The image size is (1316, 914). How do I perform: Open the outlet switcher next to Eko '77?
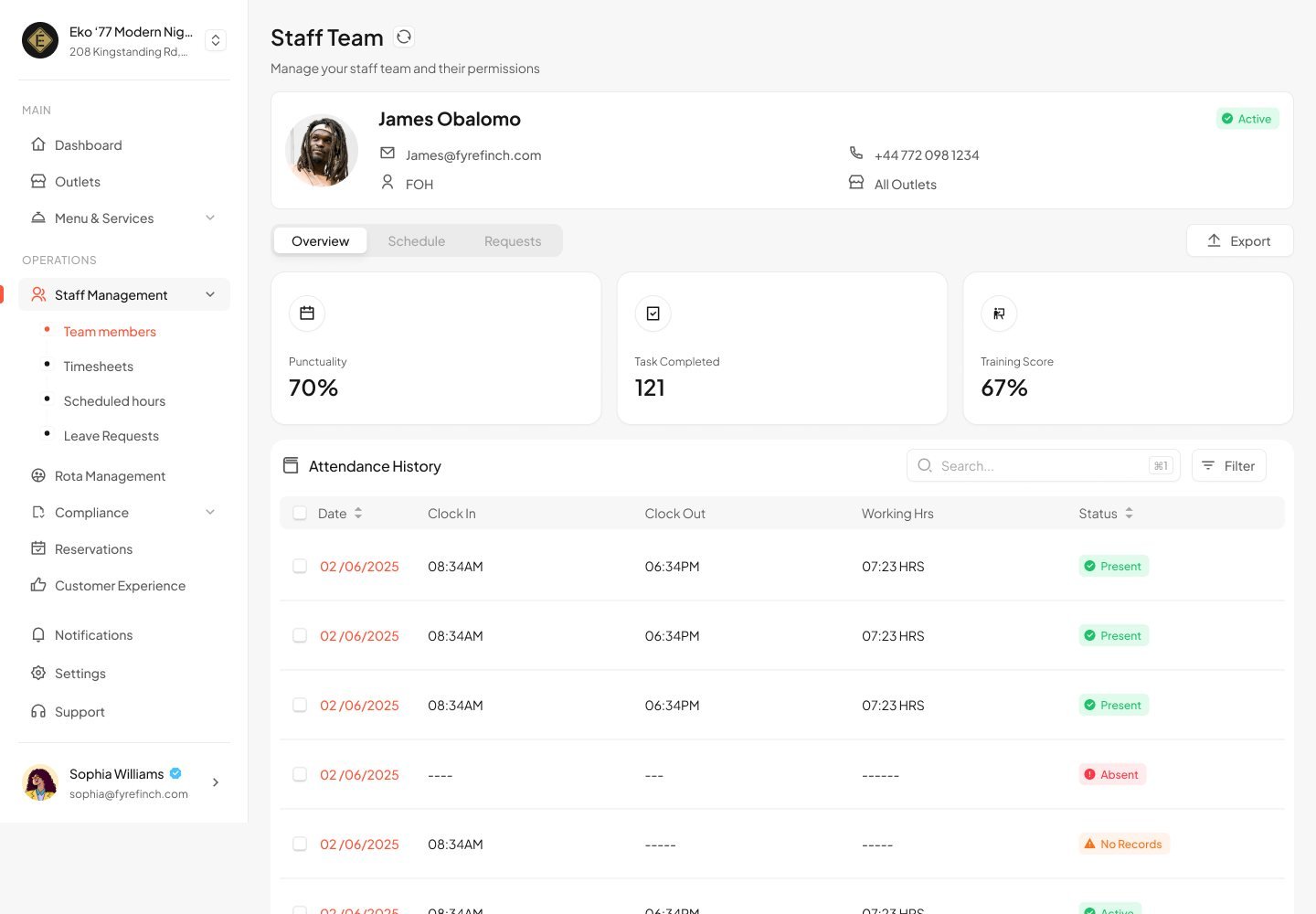216,40
